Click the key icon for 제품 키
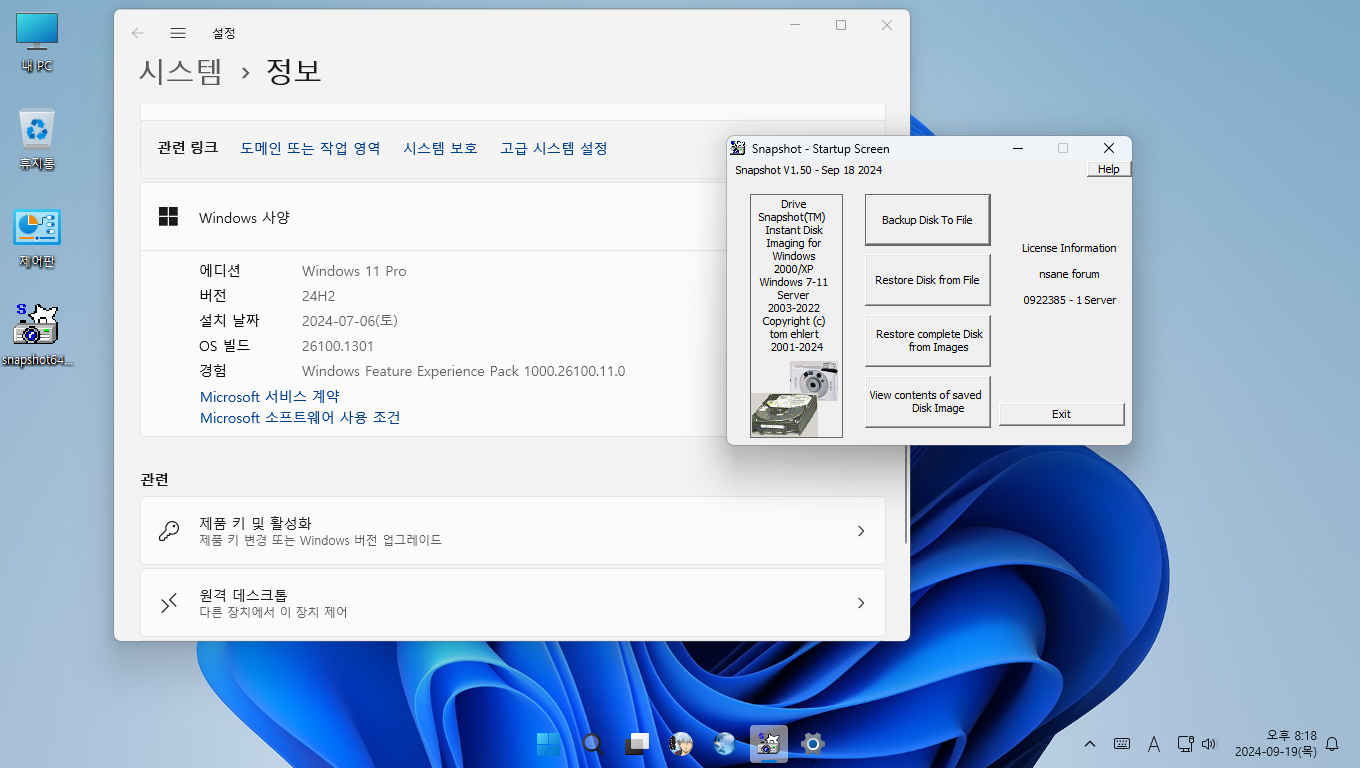 tap(169, 531)
